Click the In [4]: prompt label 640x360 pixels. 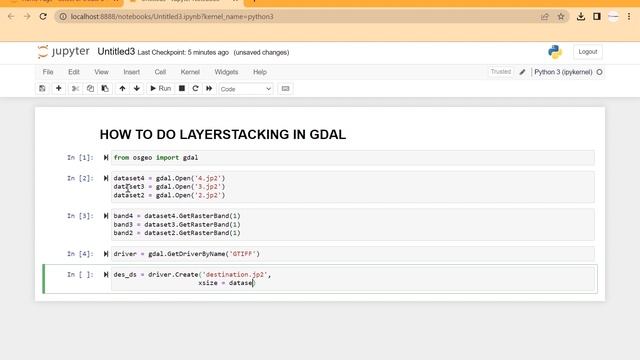(80, 254)
